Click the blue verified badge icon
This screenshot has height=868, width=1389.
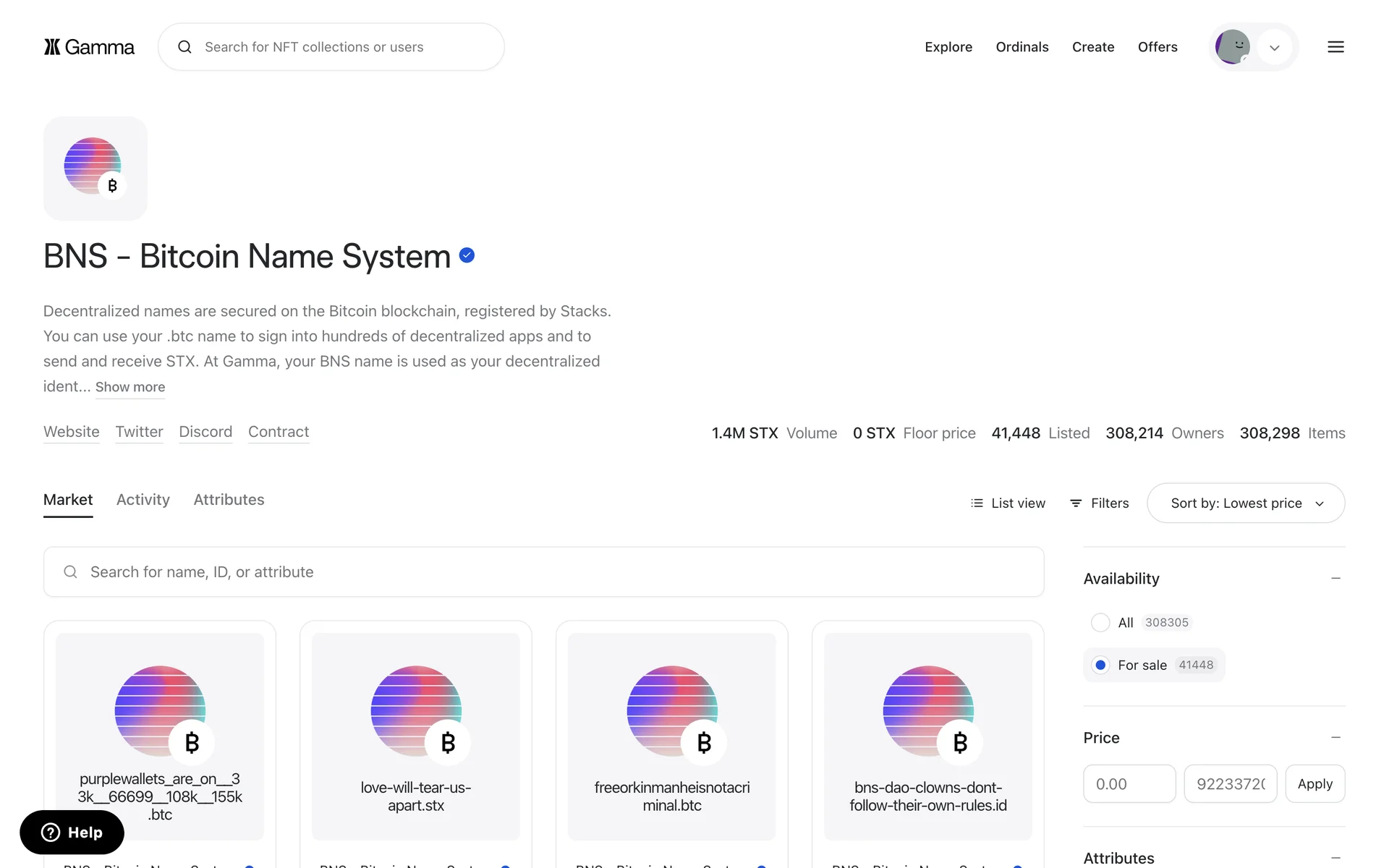(467, 255)
